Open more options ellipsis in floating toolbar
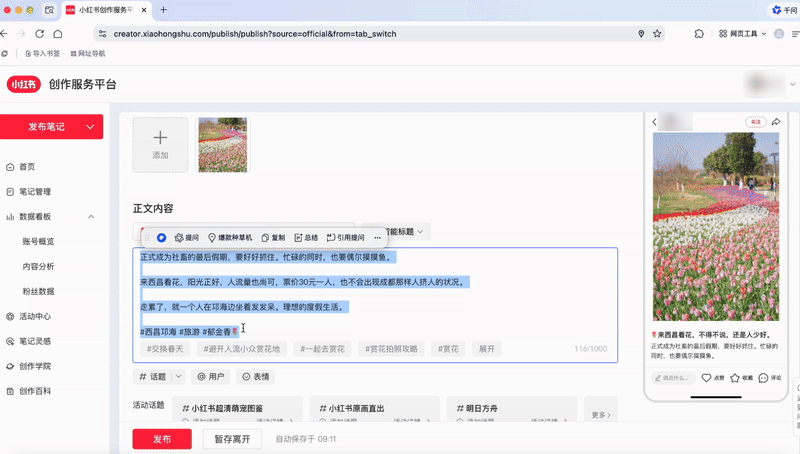The height and width of the screenshot is (454, 800). click(x=378, y=238)
